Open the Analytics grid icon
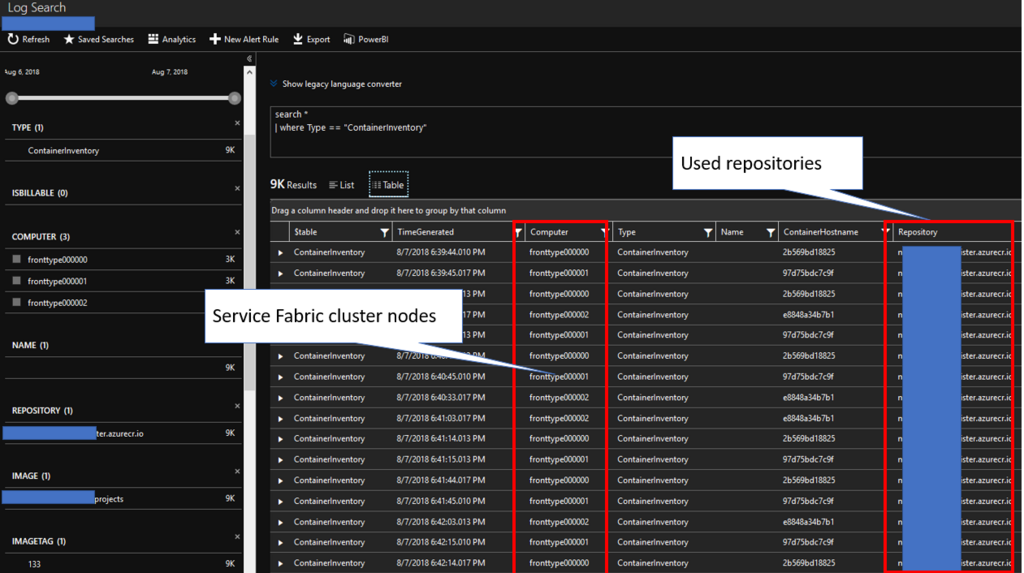 (153, 39)
